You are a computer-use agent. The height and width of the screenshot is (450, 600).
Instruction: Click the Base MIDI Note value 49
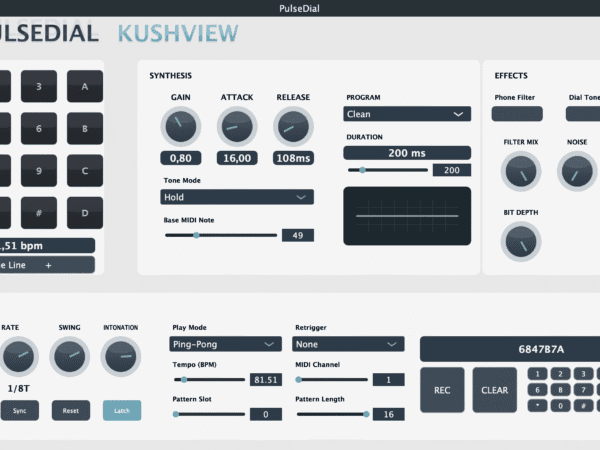[298, 235]
